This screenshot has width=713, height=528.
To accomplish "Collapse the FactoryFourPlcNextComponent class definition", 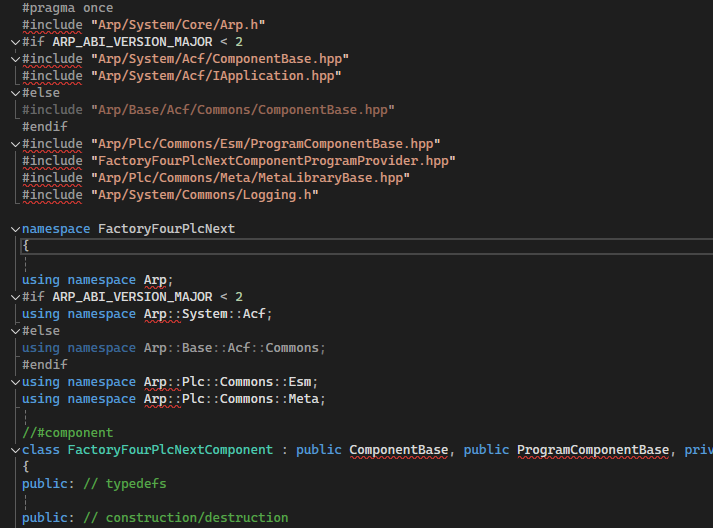I will (x=13, y=450).
